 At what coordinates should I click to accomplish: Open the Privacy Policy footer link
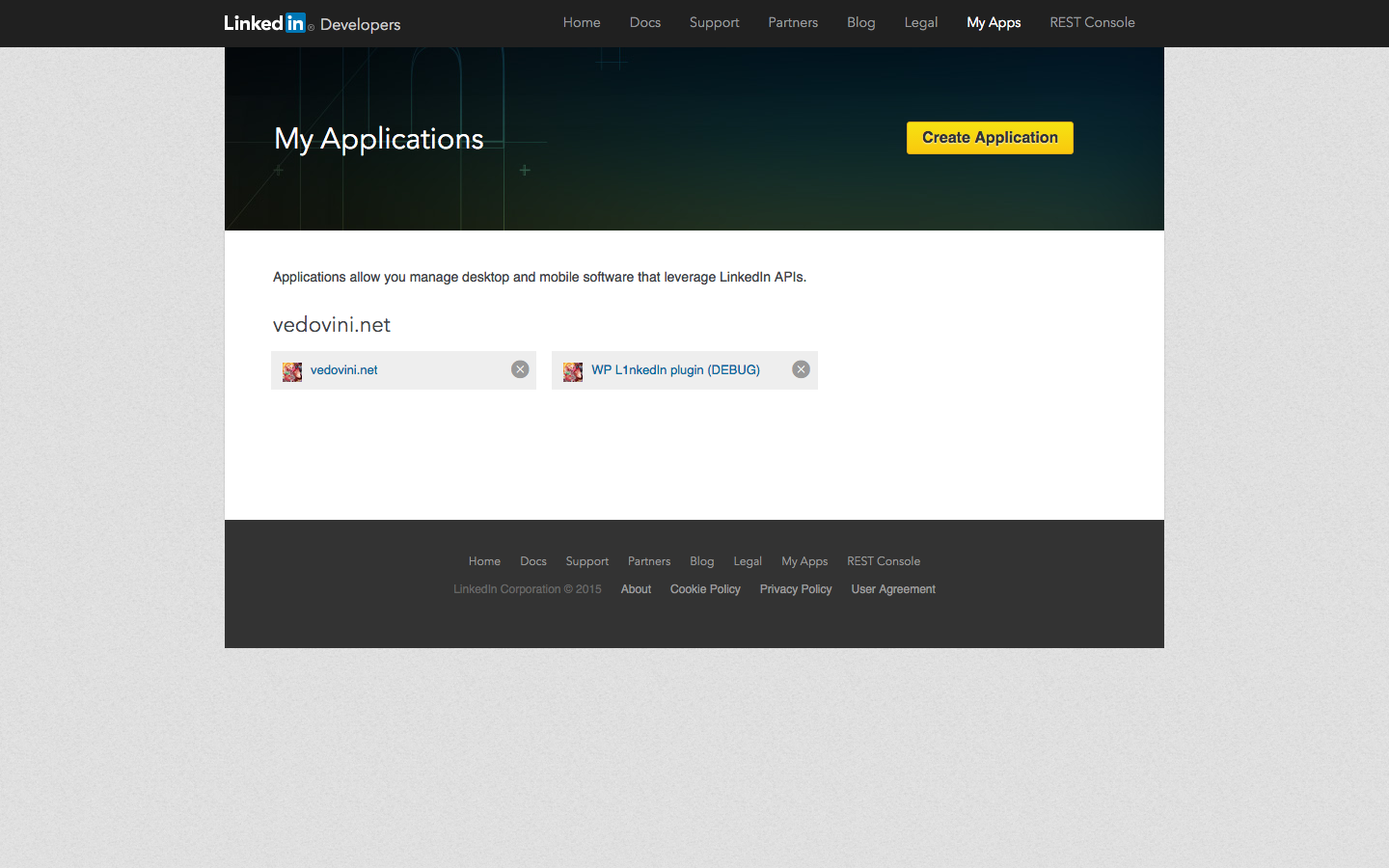796,589
